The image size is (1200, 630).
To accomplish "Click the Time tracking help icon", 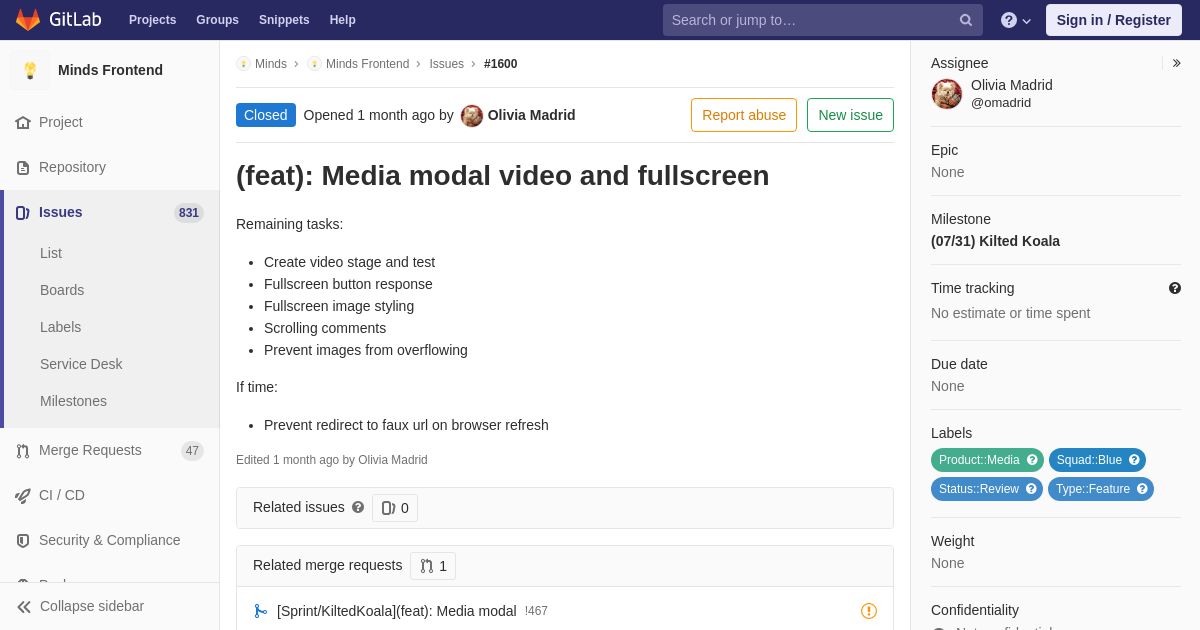I will pyautogui.click(x=1174, y=288).
